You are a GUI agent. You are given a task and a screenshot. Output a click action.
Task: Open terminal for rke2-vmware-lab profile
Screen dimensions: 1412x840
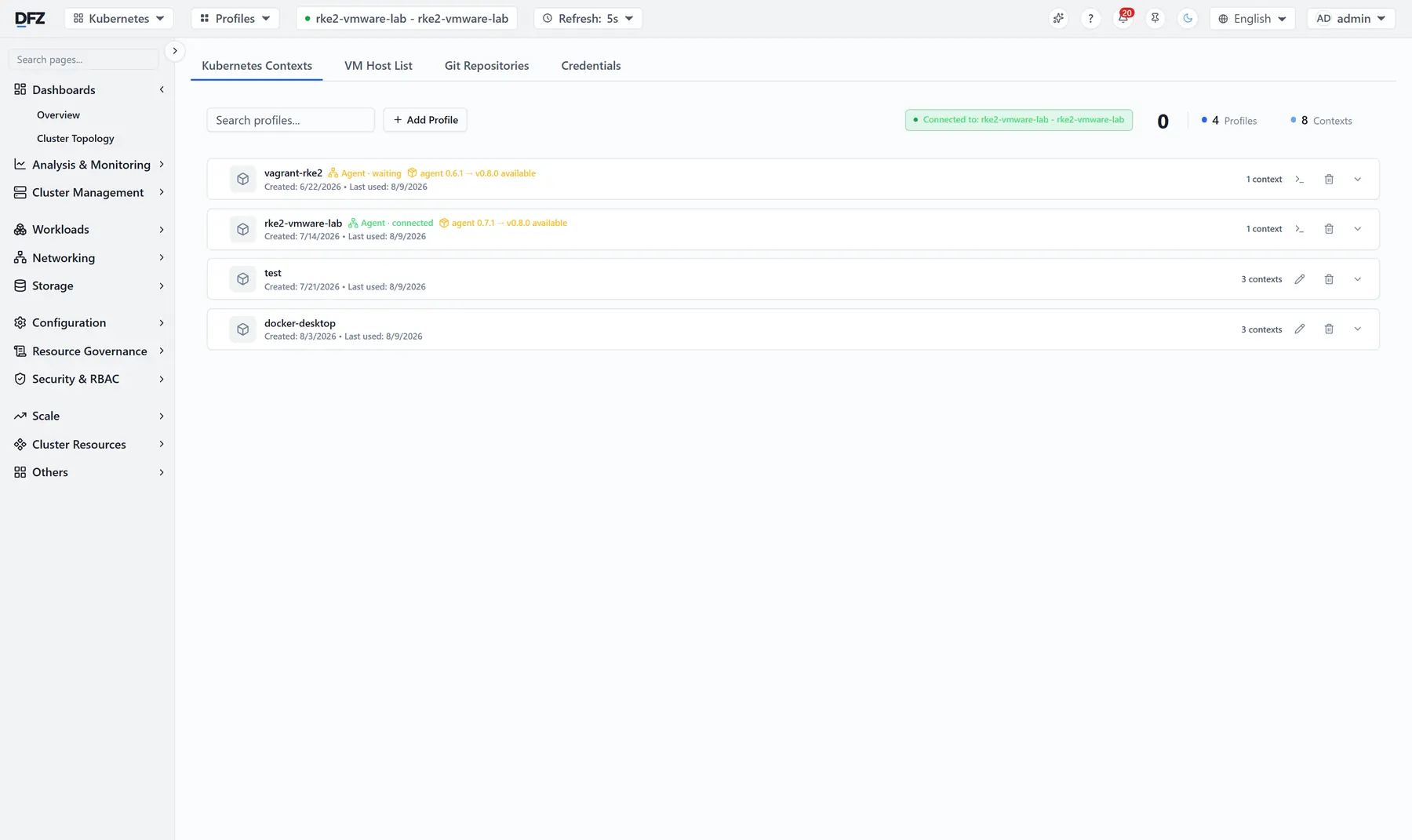tap(1299, 229)
